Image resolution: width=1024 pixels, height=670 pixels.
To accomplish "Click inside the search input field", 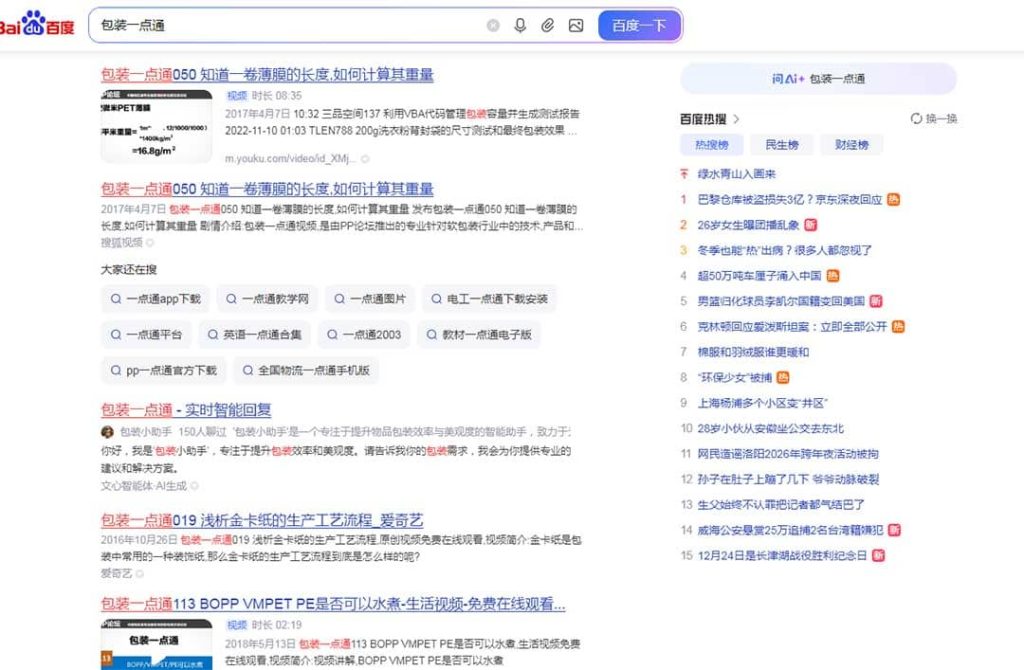I will pos(300,26).
